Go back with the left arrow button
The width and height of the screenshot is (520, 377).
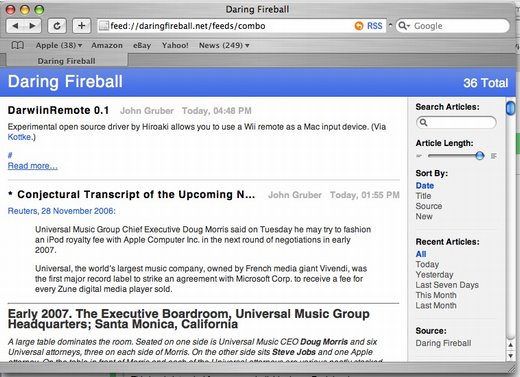coord(15,26)
